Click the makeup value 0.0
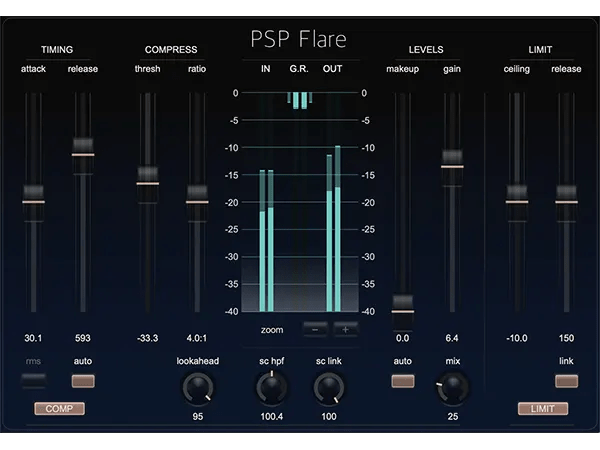600x450 pixels. (403, 338)
